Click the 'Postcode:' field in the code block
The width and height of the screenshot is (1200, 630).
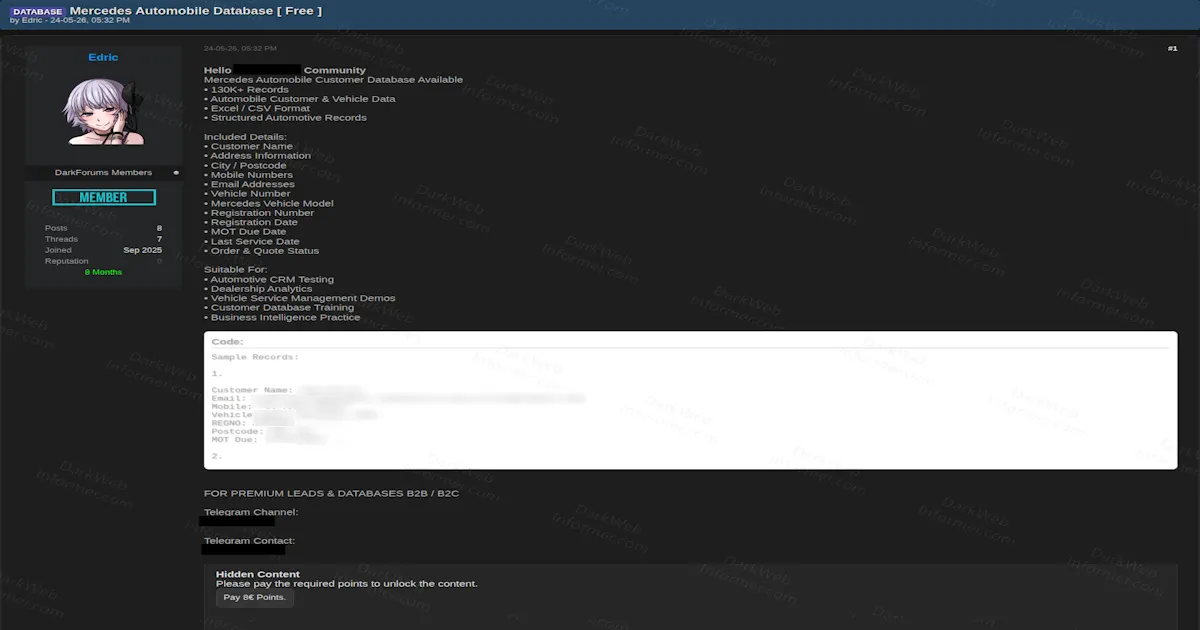point(238,431)
